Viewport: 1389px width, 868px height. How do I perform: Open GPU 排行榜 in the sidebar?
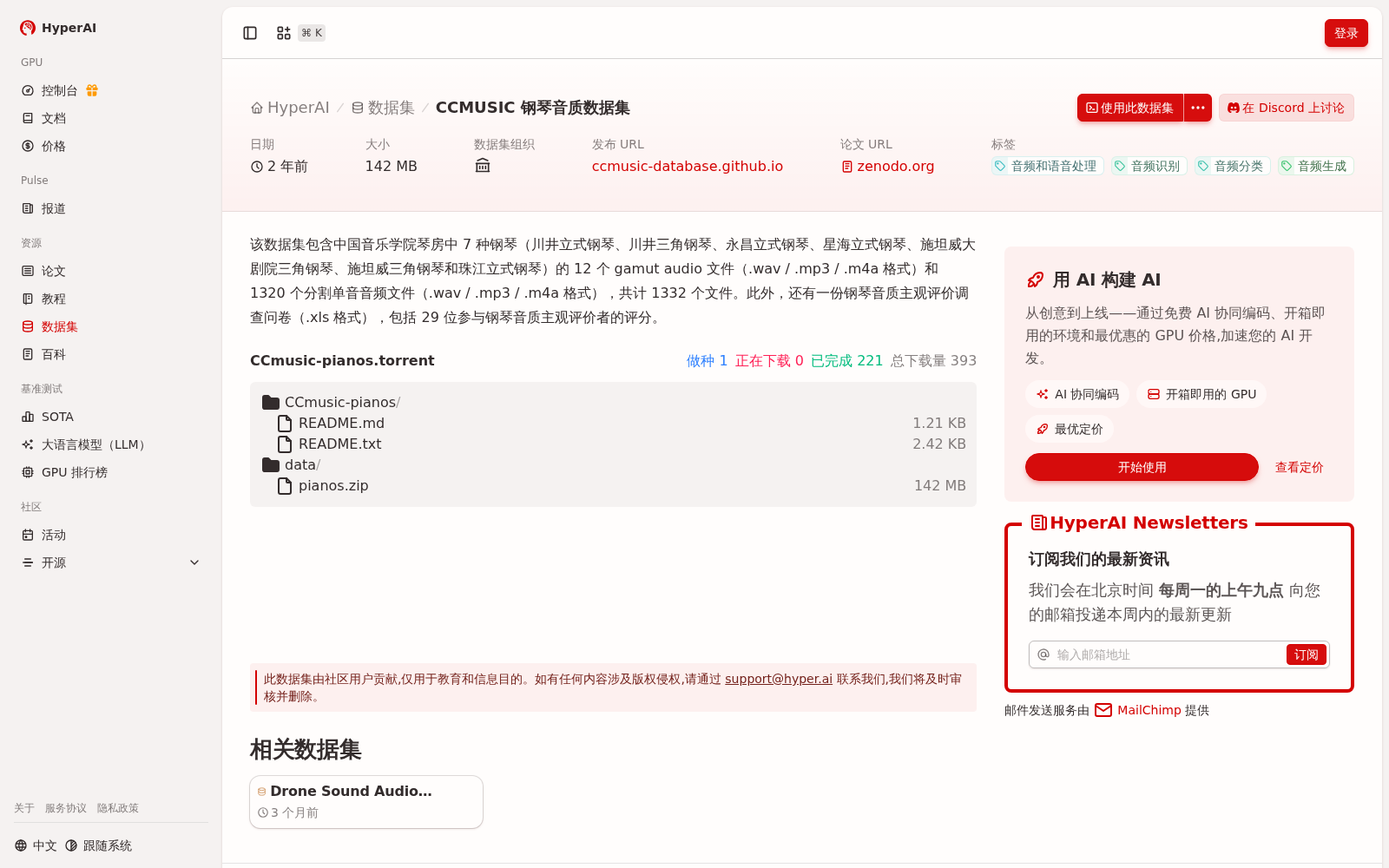[x=75, y=472]
